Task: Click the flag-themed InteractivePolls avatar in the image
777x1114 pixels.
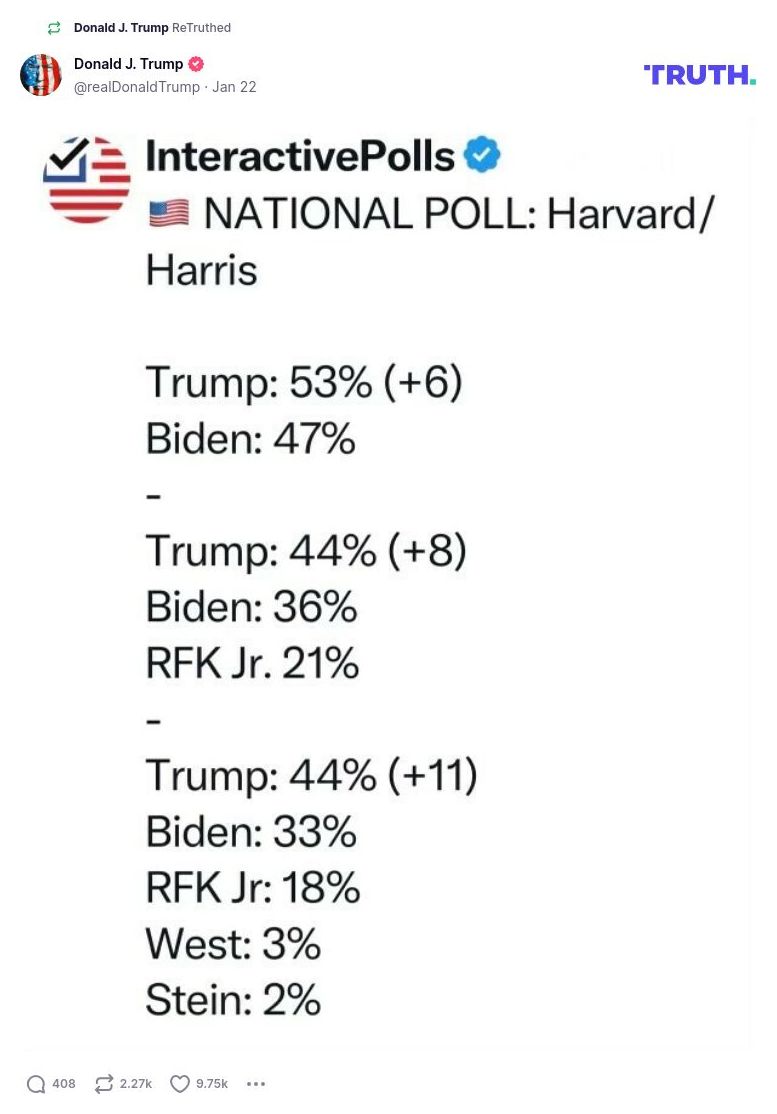Action: (x=86, y=179)
